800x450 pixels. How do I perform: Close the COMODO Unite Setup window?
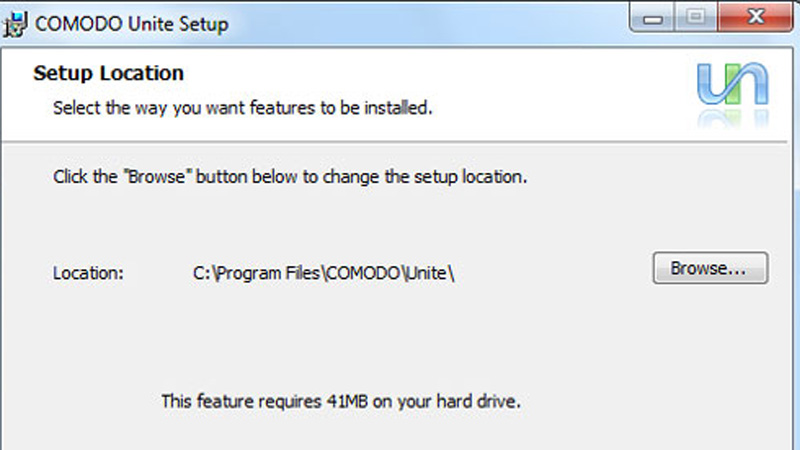tap(756, 17)
